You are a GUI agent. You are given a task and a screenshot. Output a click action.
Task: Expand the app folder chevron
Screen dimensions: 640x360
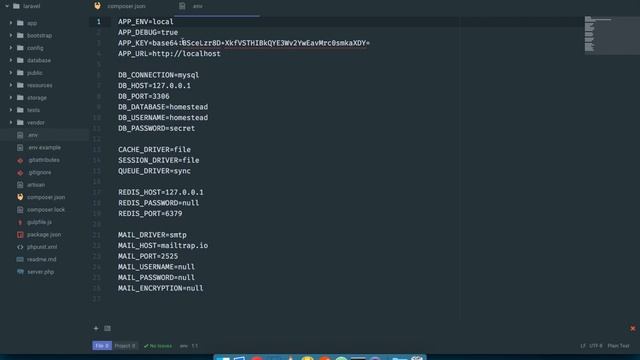[x=11, y=23]
